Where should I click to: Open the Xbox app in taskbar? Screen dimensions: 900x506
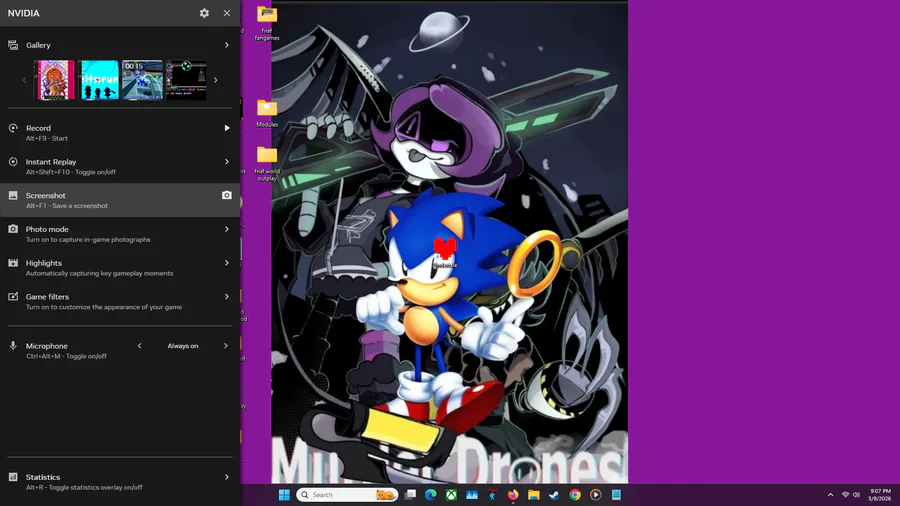pyautogui.click(x=451, y=495)
